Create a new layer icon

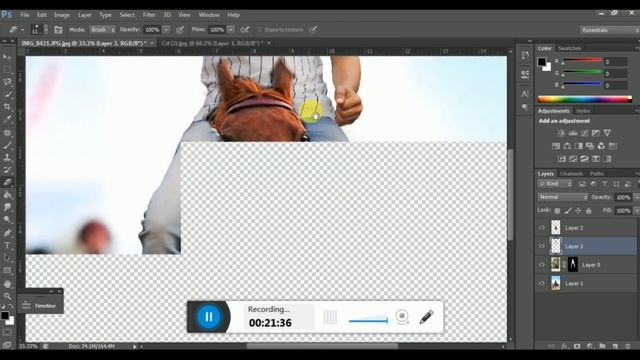(615, 346)
